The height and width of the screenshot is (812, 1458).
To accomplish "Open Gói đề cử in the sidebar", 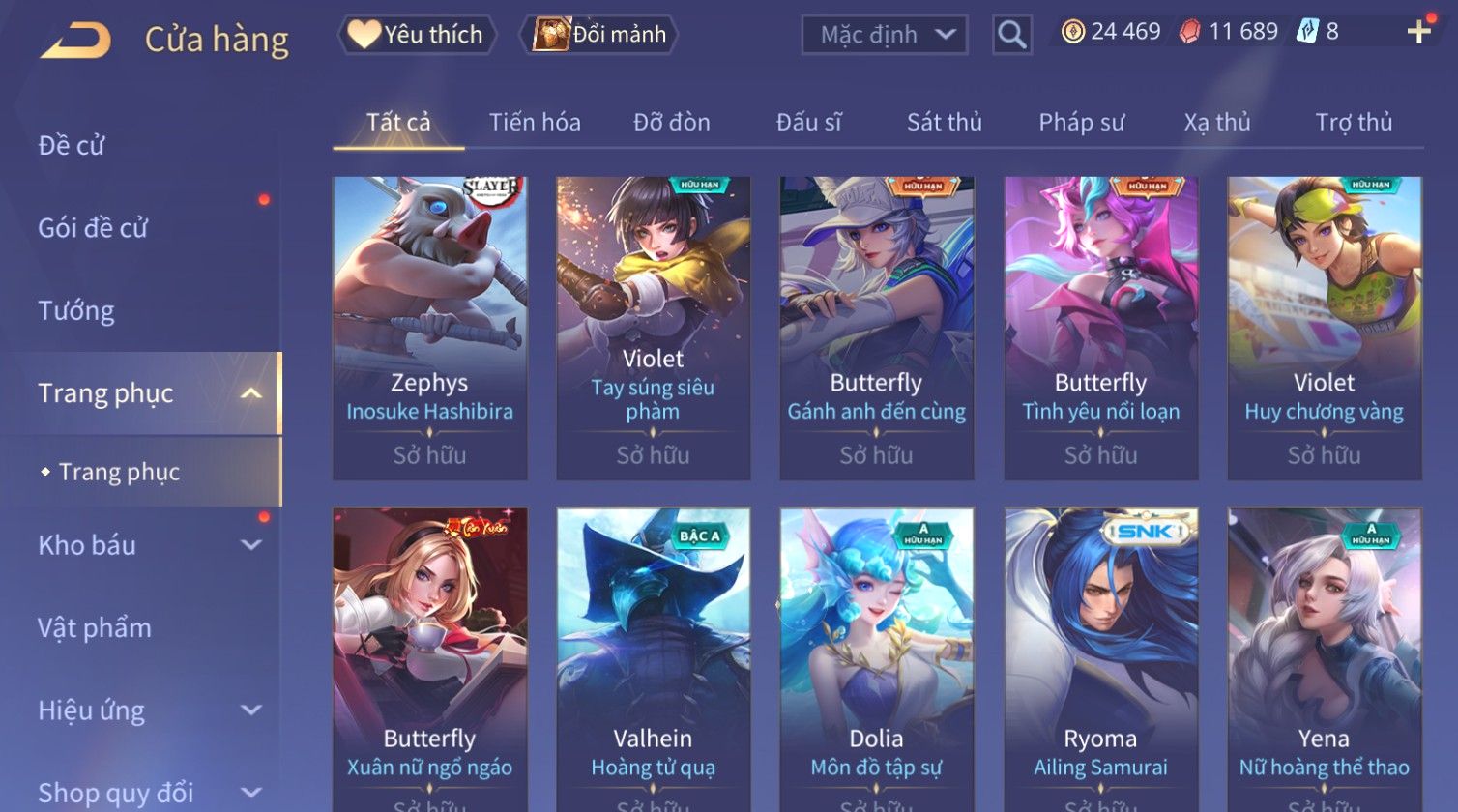I will [x=93, y=228].
